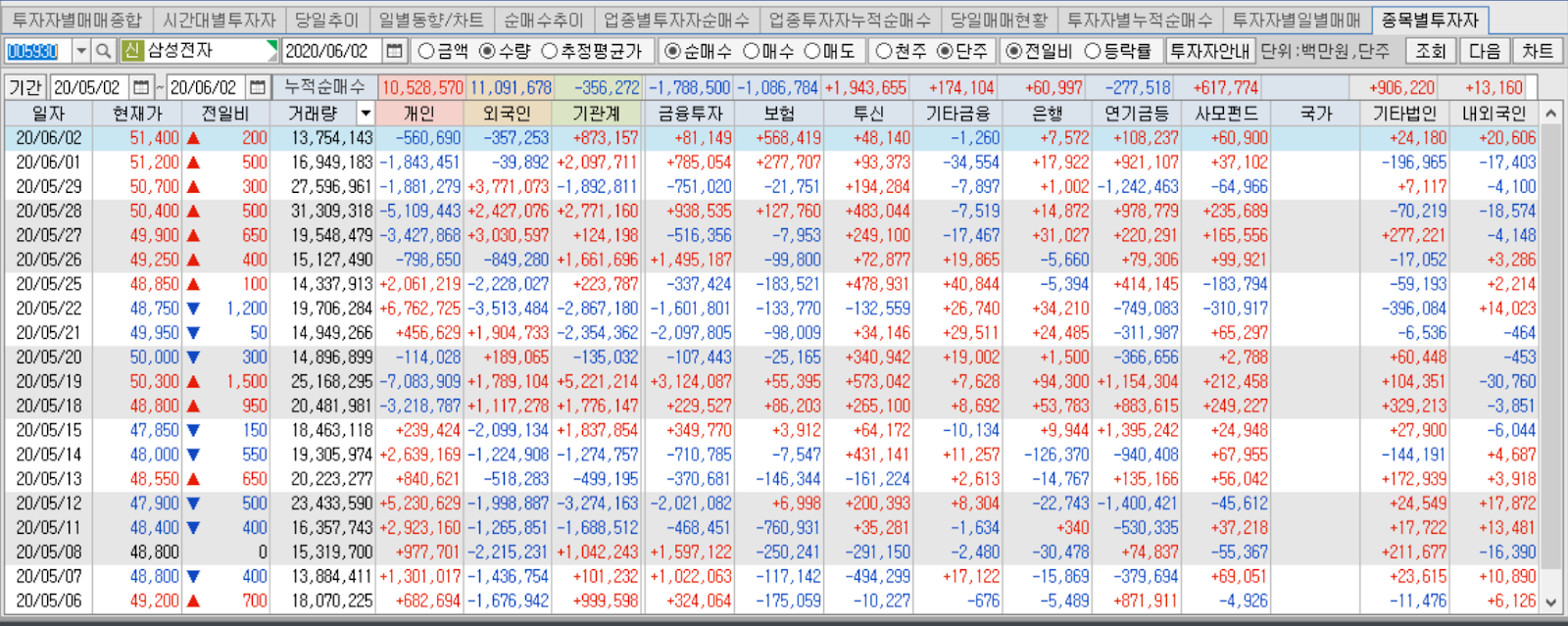Image resolution: width=1568 pixels, height=626 pixels.
Task: Click the table scrollbar down arrow
Action: (x=1550, y=602)
